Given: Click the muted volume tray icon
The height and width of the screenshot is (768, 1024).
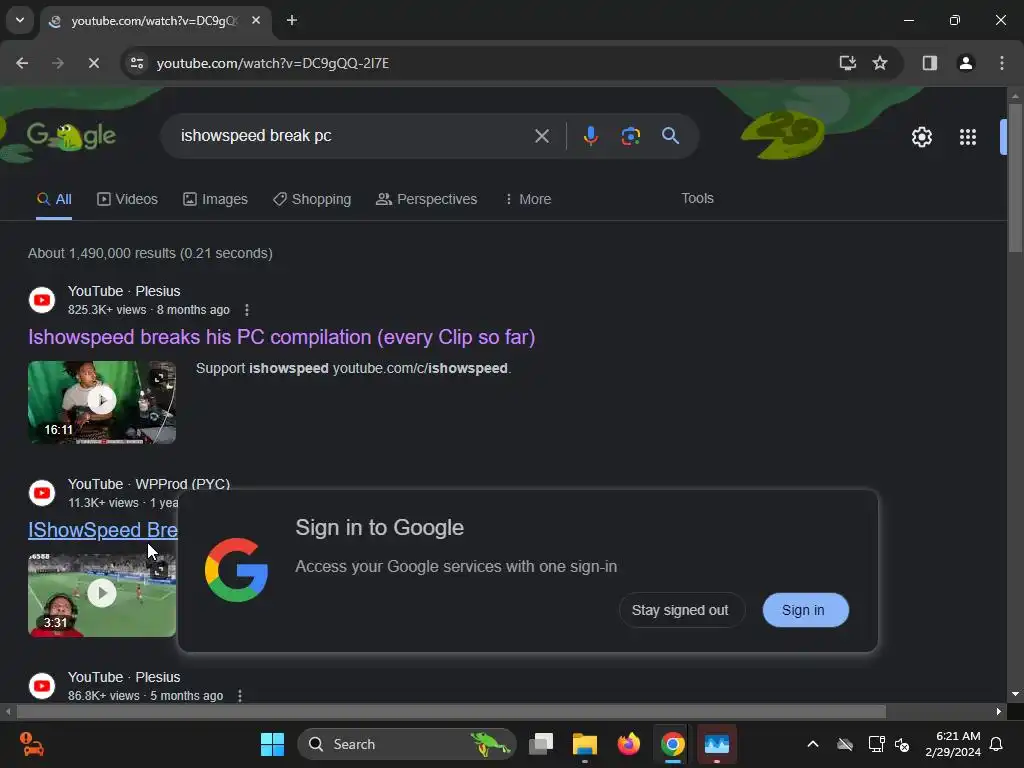Looking at the screenshot, I should click(903, 744).
